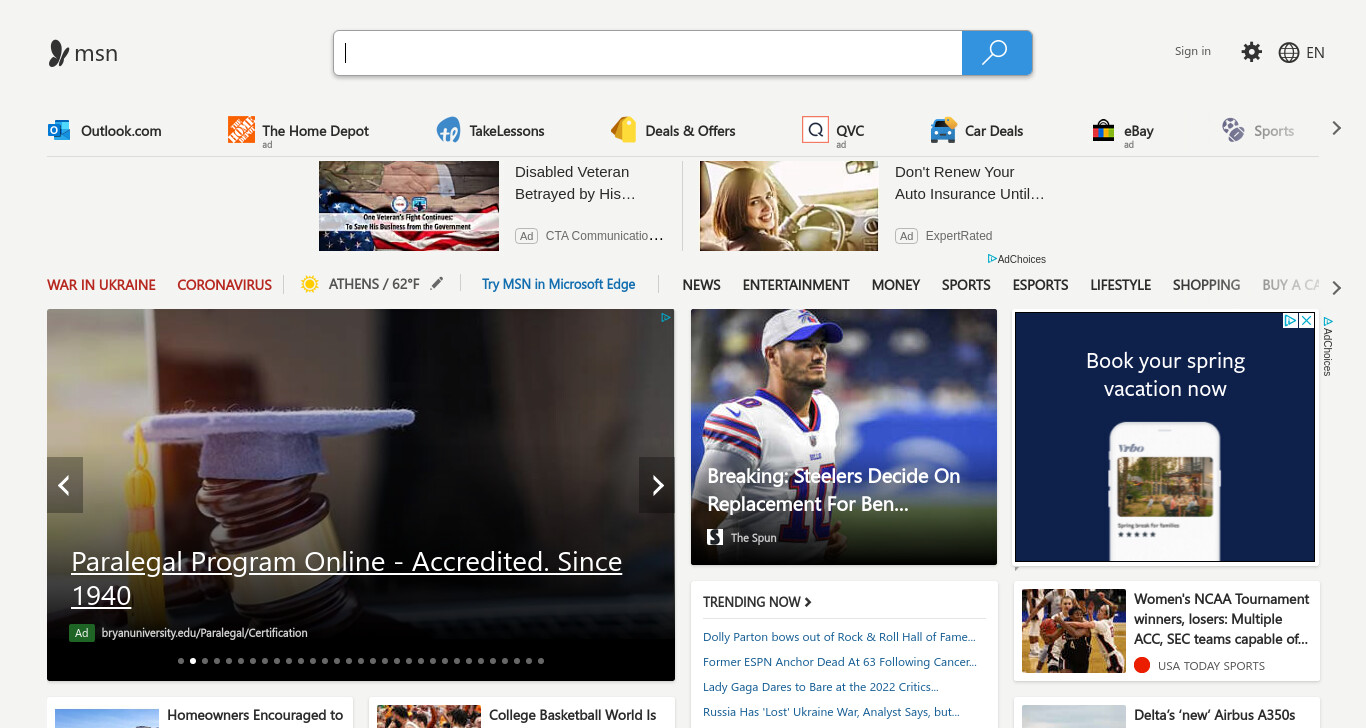Open Lady Gaga Dares to Bare headline
Image resolution: width=1366 pixels, height=728 pixels.
(x=821, y=687)
